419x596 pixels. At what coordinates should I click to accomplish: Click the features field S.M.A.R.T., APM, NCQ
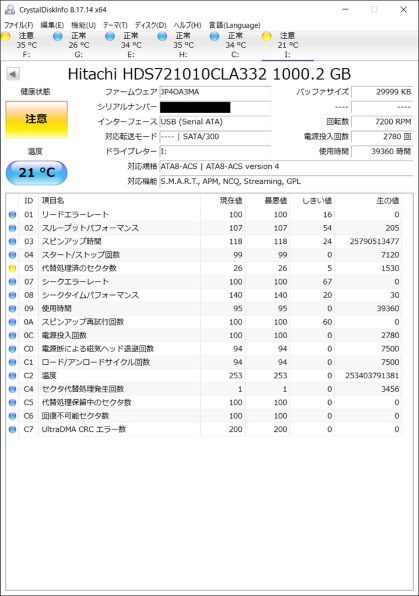pyautogui.click(x=286, y=181)
